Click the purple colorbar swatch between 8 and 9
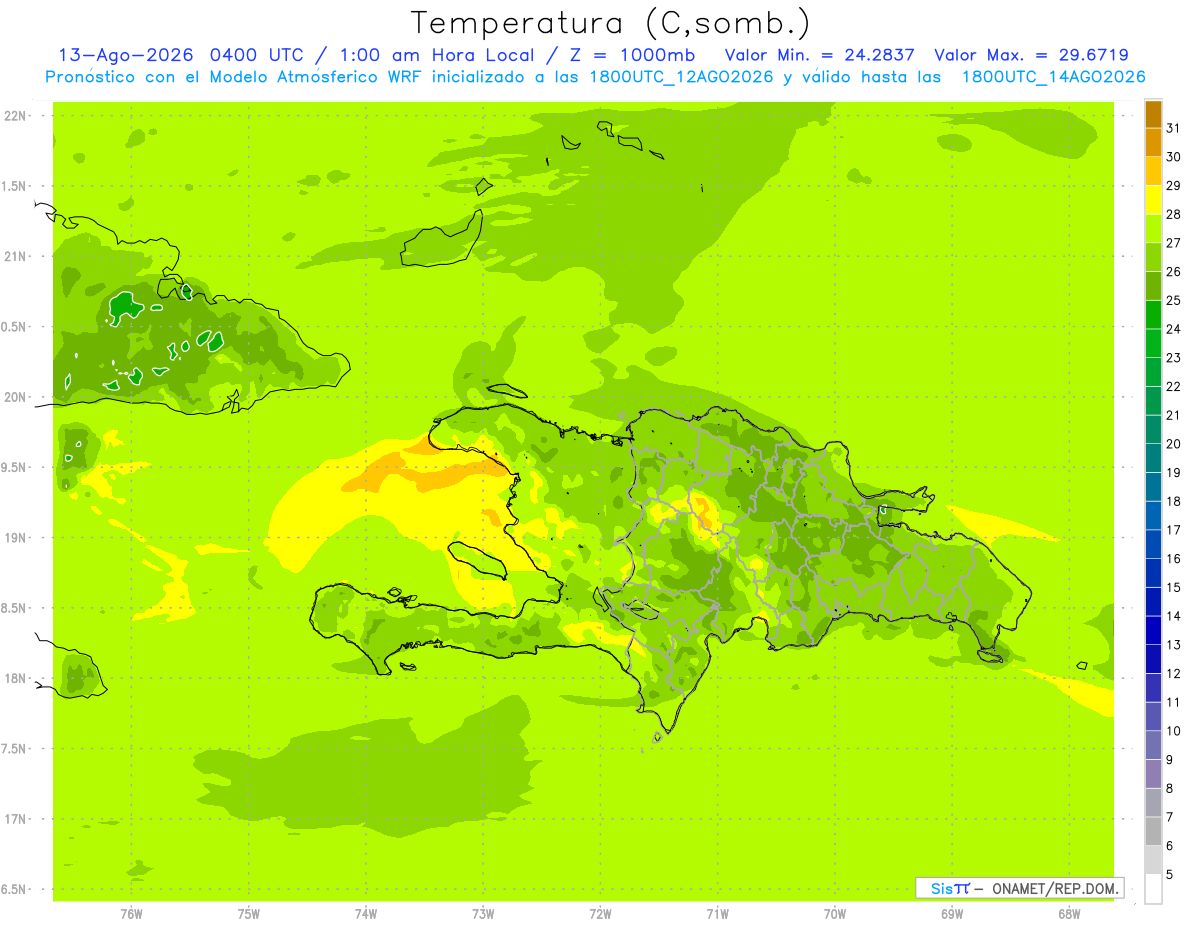 pyautogui.click(x=1153, y=774)
